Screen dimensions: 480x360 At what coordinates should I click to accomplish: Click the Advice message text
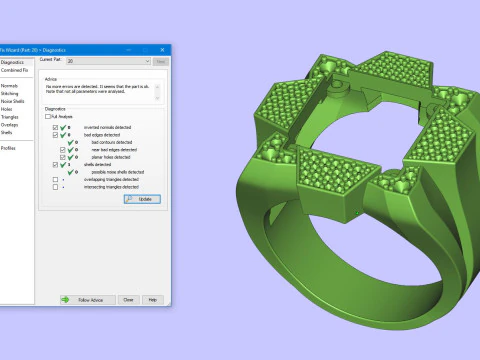[97, 89]
